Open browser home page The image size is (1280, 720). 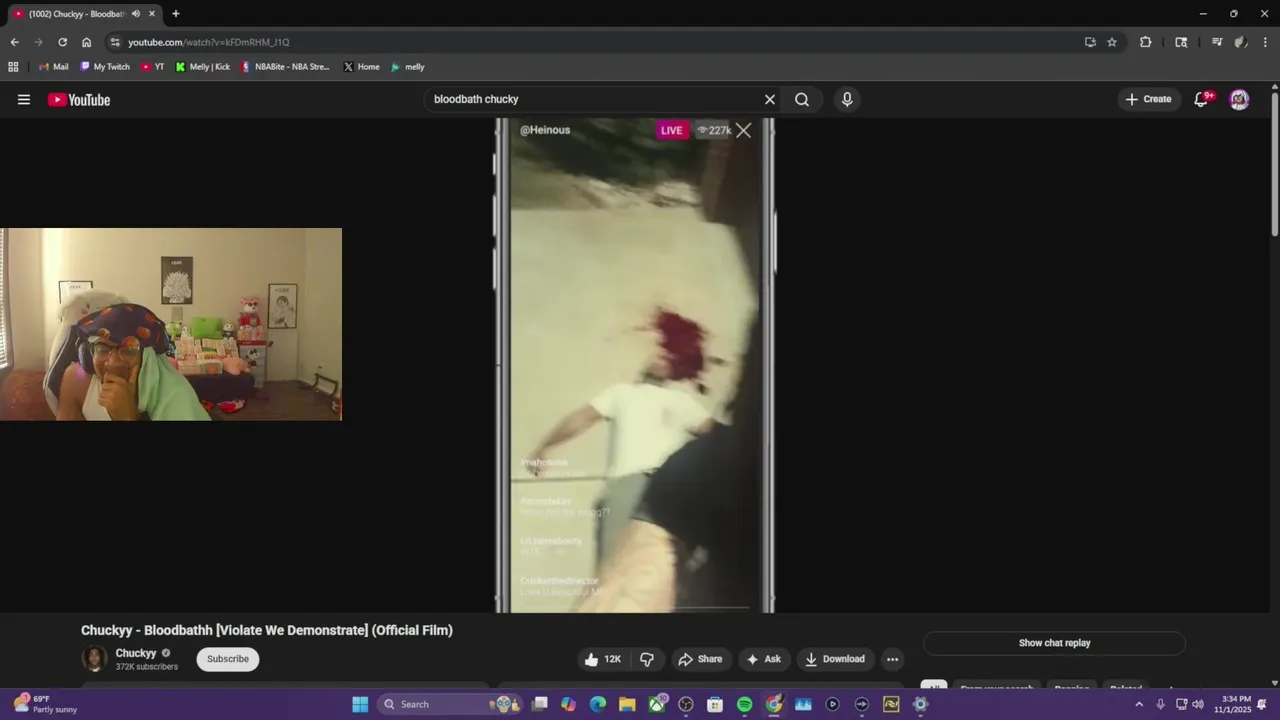pyautogui.click(x=87, y=42)
